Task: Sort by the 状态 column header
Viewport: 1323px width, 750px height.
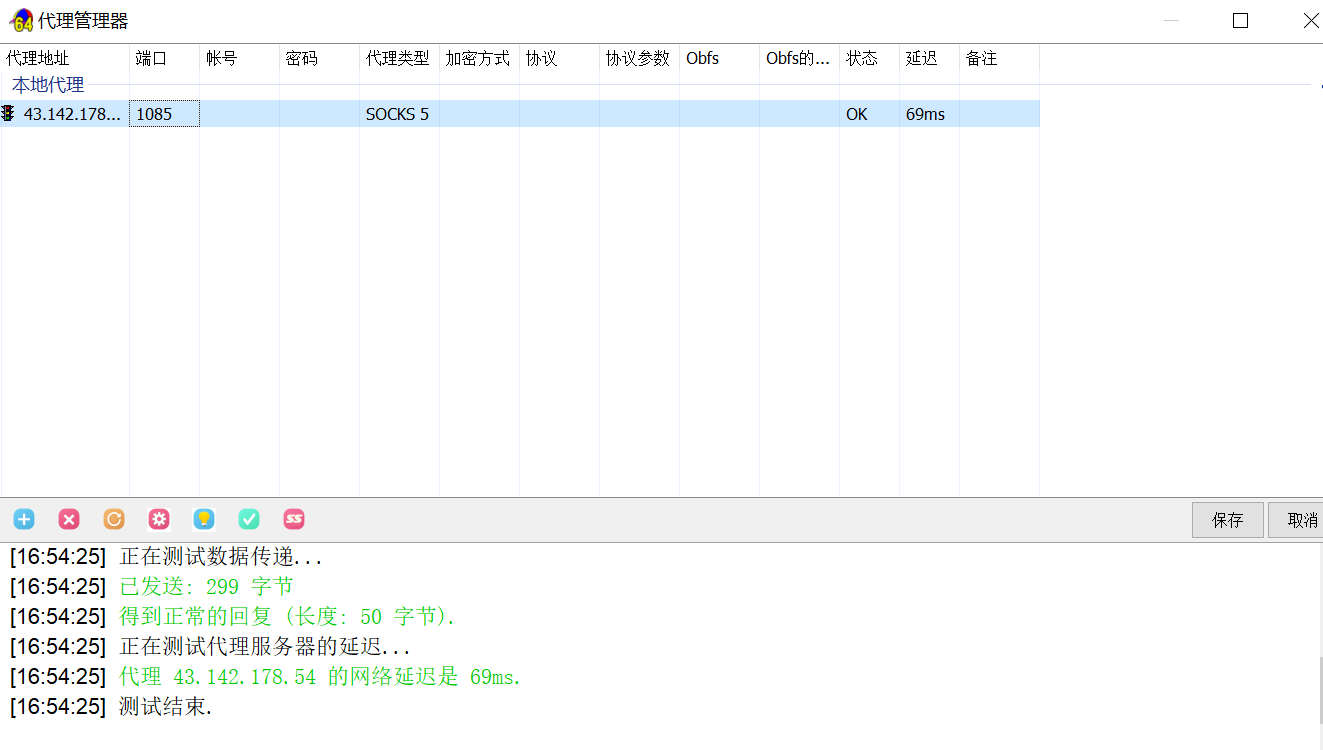Action: (870, 58)
